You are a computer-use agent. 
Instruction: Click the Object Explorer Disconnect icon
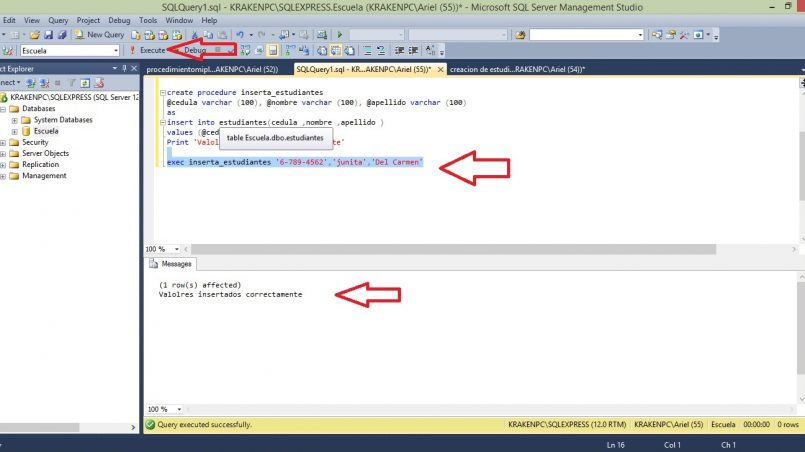(45, 83)
